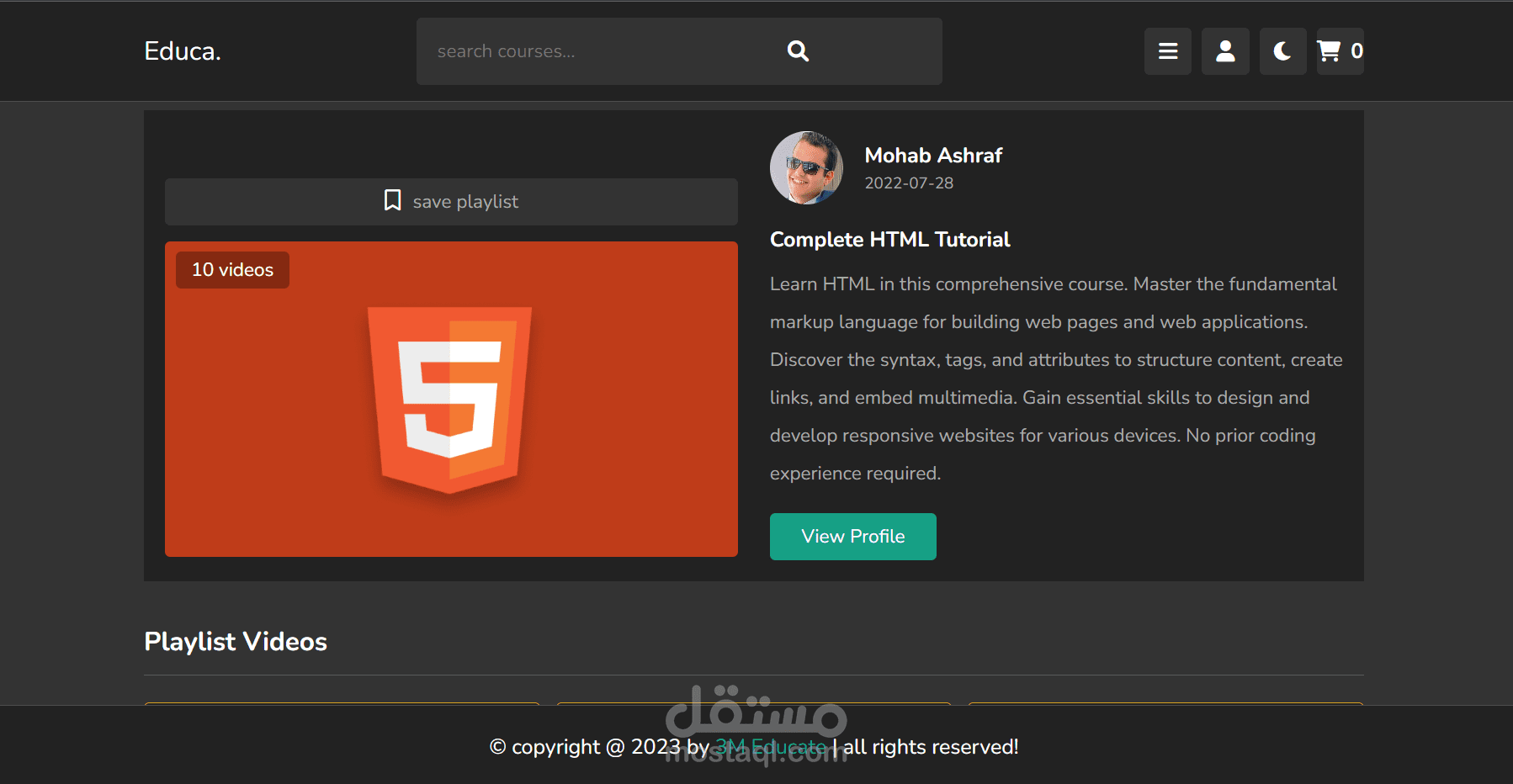Click the Playlist Videos heading
Screen dimensions: 1513x784
[x=236, y=642]
